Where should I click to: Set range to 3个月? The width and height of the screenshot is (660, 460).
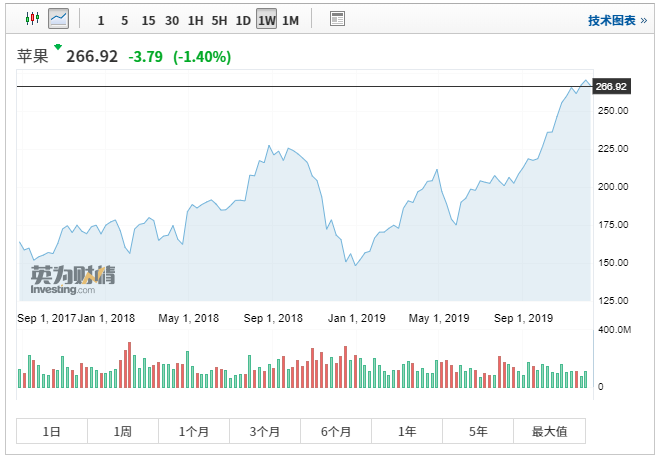pos(265,431)
